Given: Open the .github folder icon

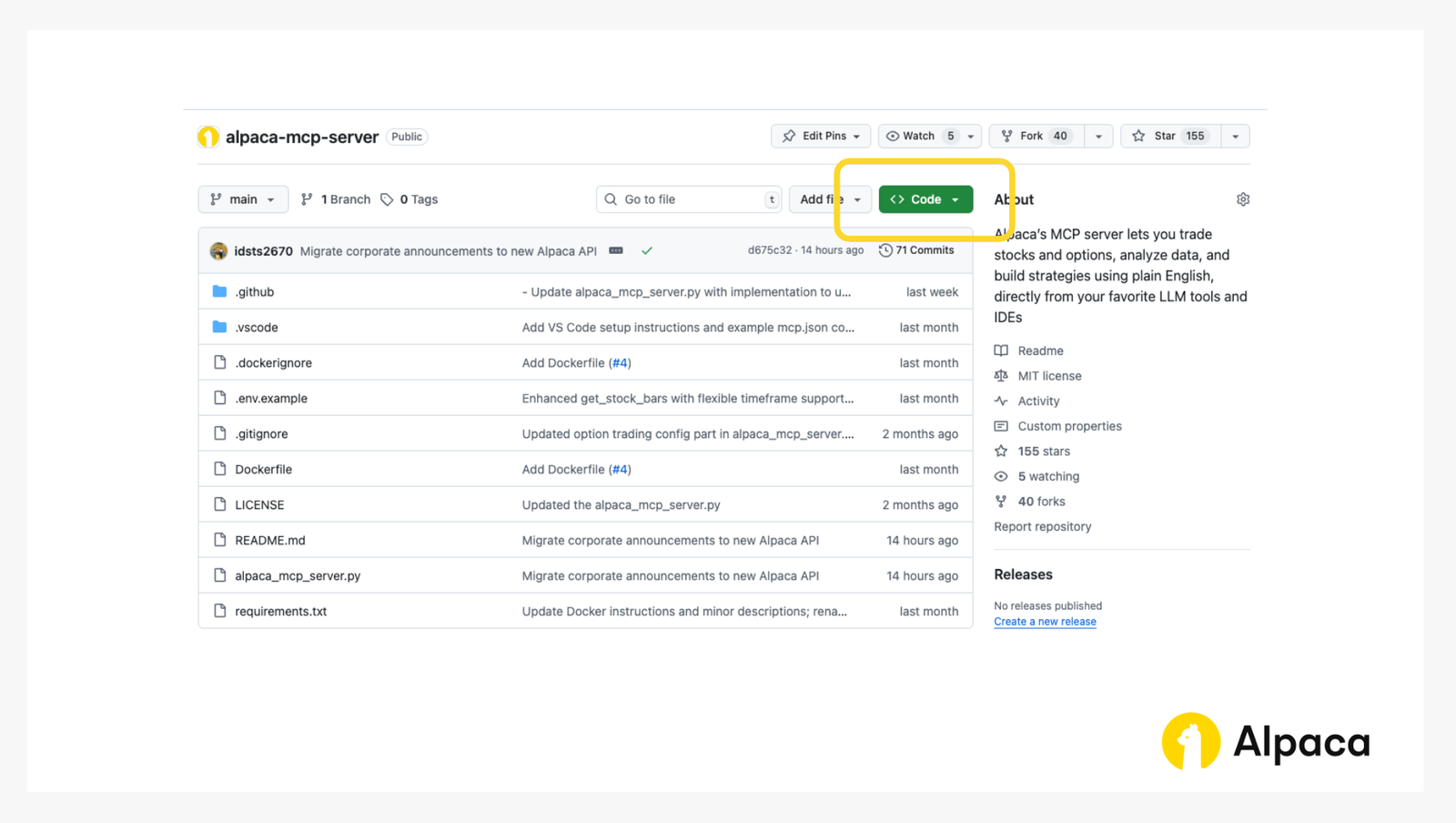Looking at the screenshot, I should click(220, 291).
